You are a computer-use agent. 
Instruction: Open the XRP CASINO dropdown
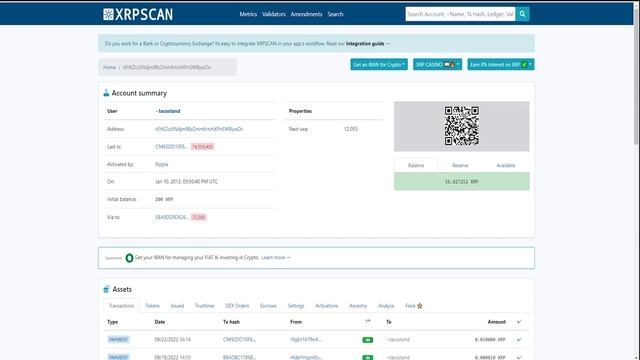(437, 64)
